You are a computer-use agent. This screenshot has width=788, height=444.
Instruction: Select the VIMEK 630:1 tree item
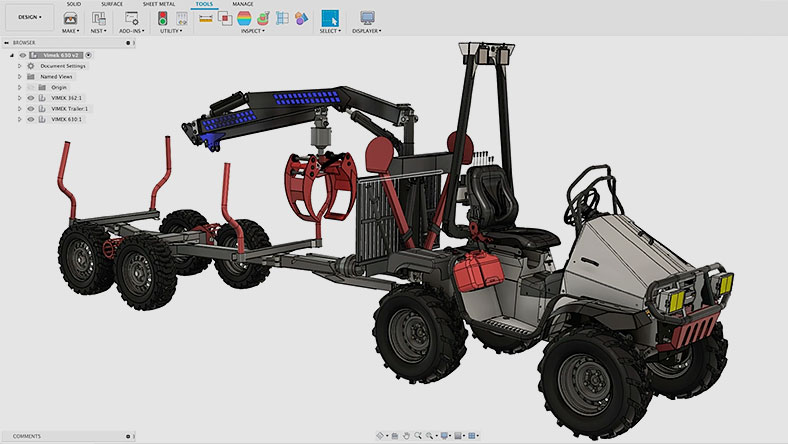(x=67, y=120)
